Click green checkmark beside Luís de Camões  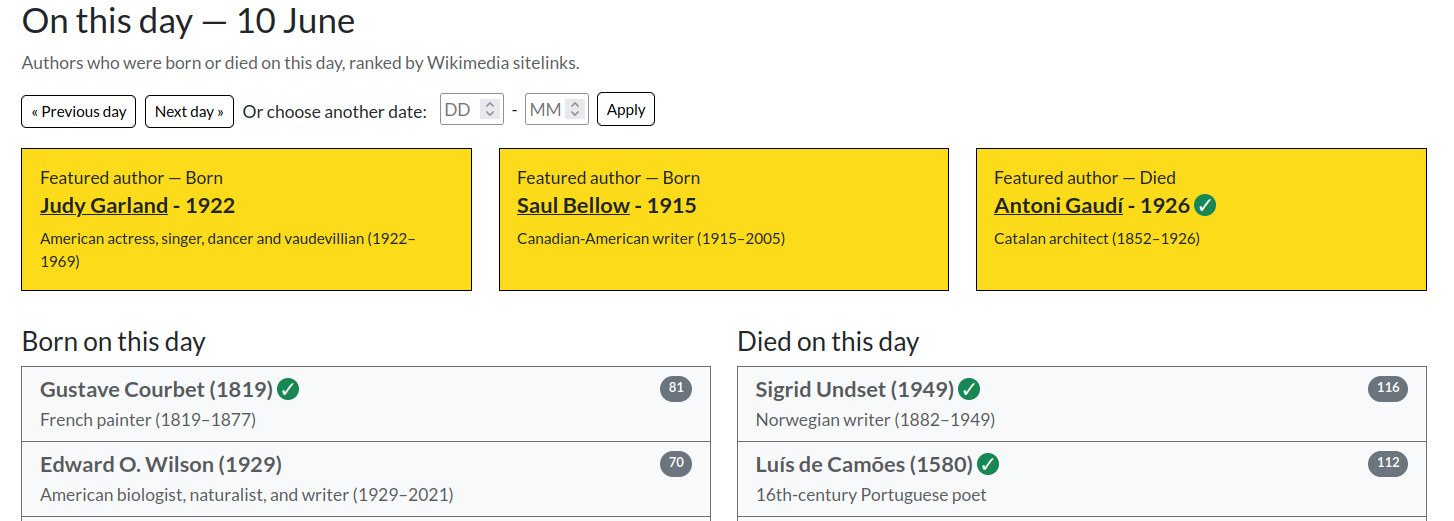[988, 464]
